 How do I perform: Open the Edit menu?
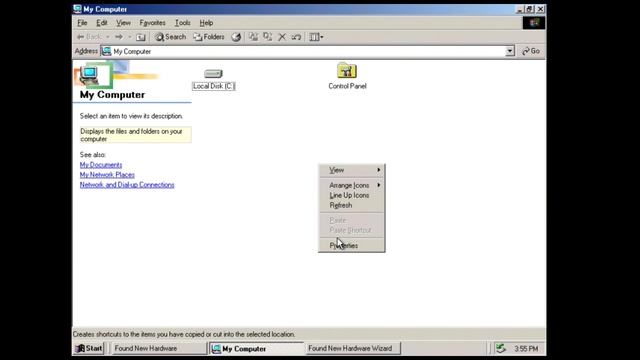coord(102,23)
